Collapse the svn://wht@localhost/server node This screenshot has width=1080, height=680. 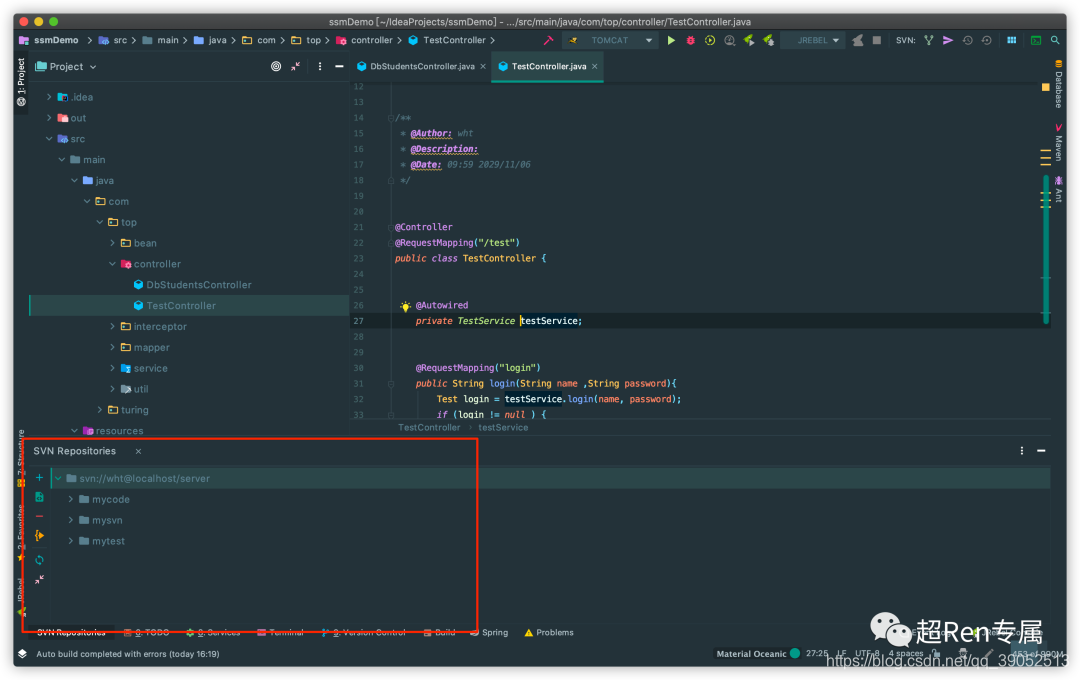pos(59,478)
